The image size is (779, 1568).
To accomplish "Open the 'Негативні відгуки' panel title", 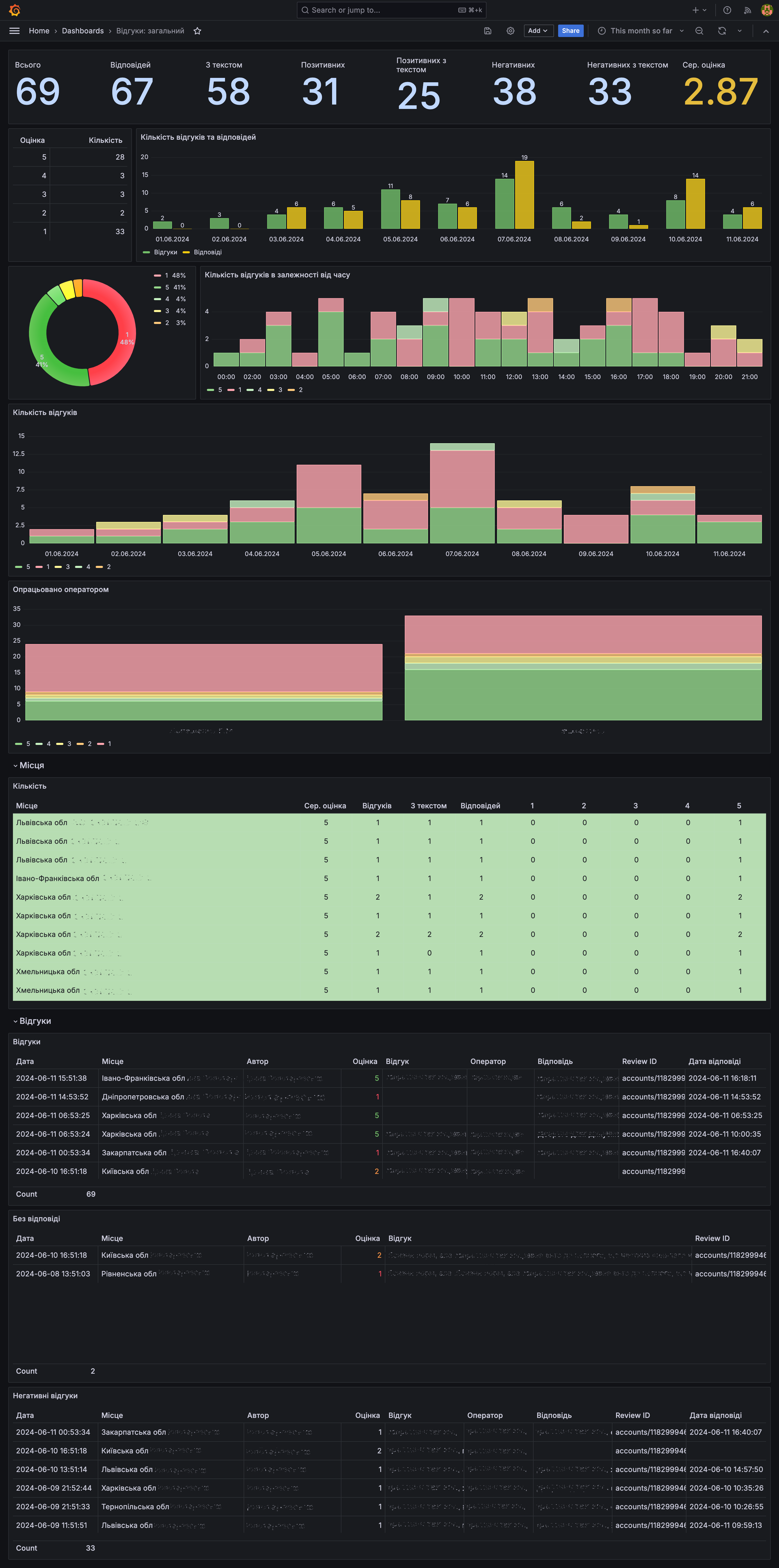I will [x=45, y=1396].
